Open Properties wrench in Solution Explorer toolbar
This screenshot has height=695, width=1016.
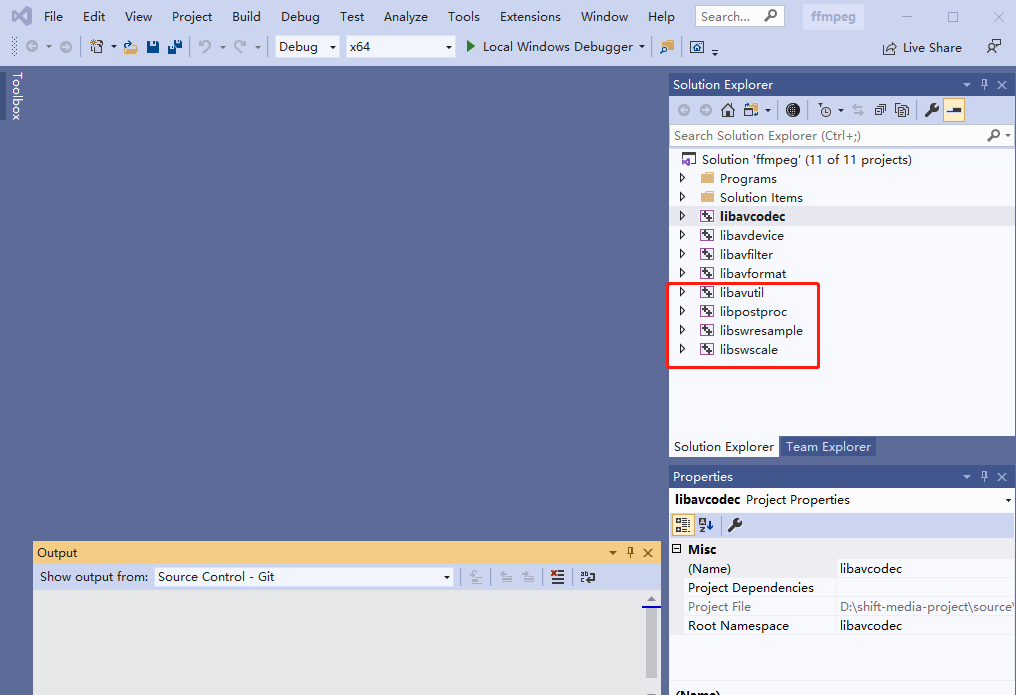931,110
